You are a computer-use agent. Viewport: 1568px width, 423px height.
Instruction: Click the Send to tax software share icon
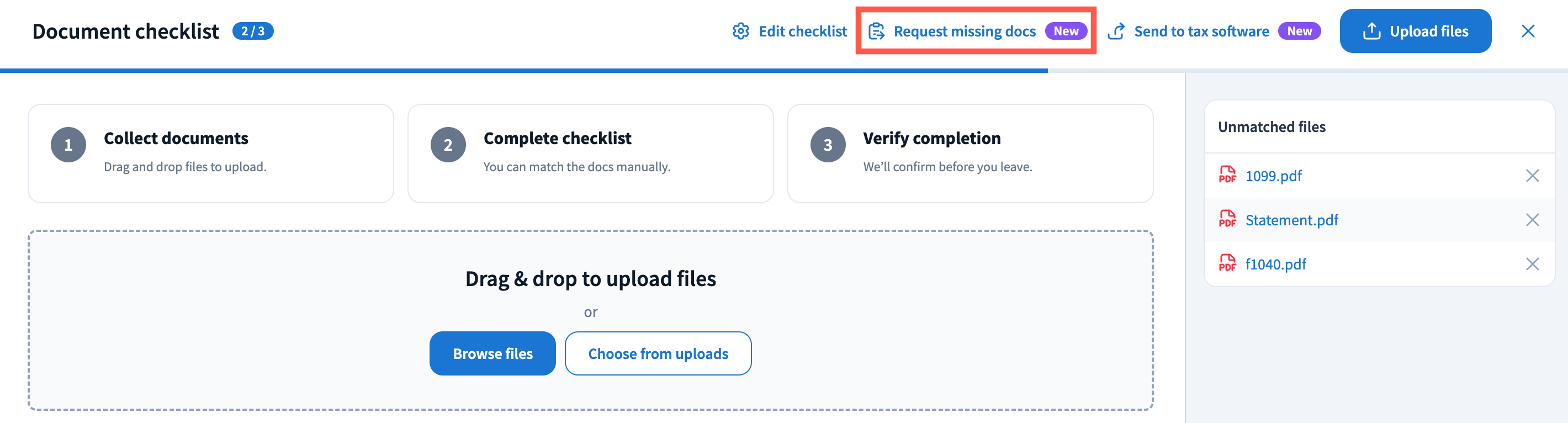1116,31
